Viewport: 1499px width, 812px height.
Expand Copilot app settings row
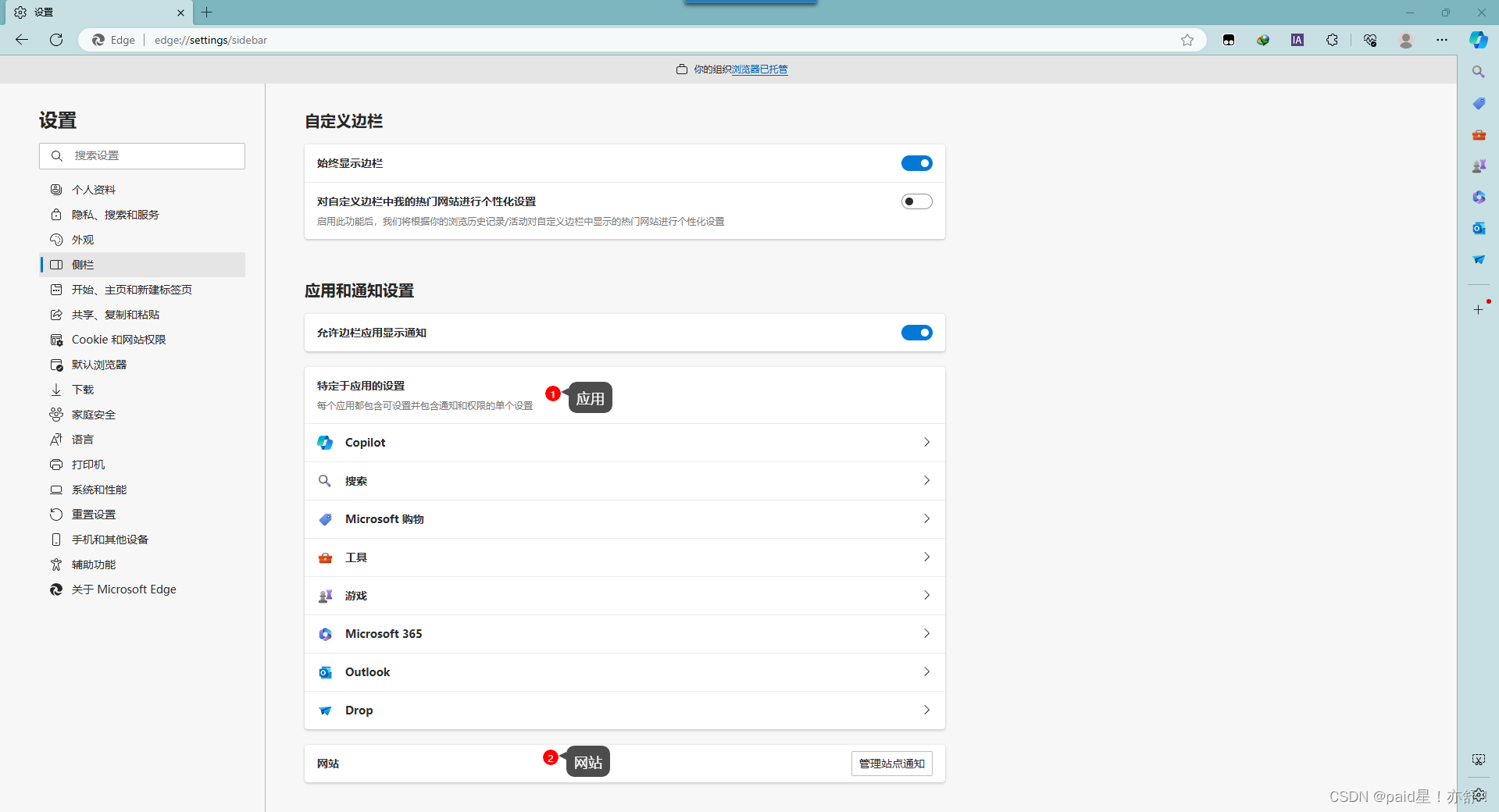click(625, 443)
